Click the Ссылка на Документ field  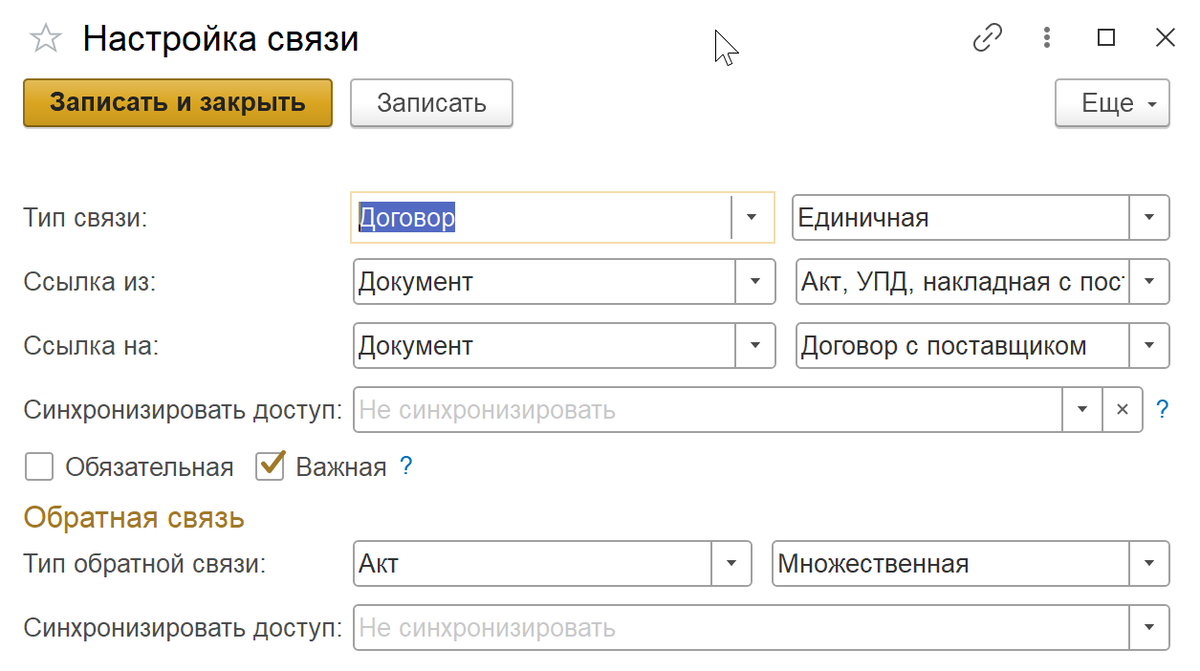[x=544, y=347]
